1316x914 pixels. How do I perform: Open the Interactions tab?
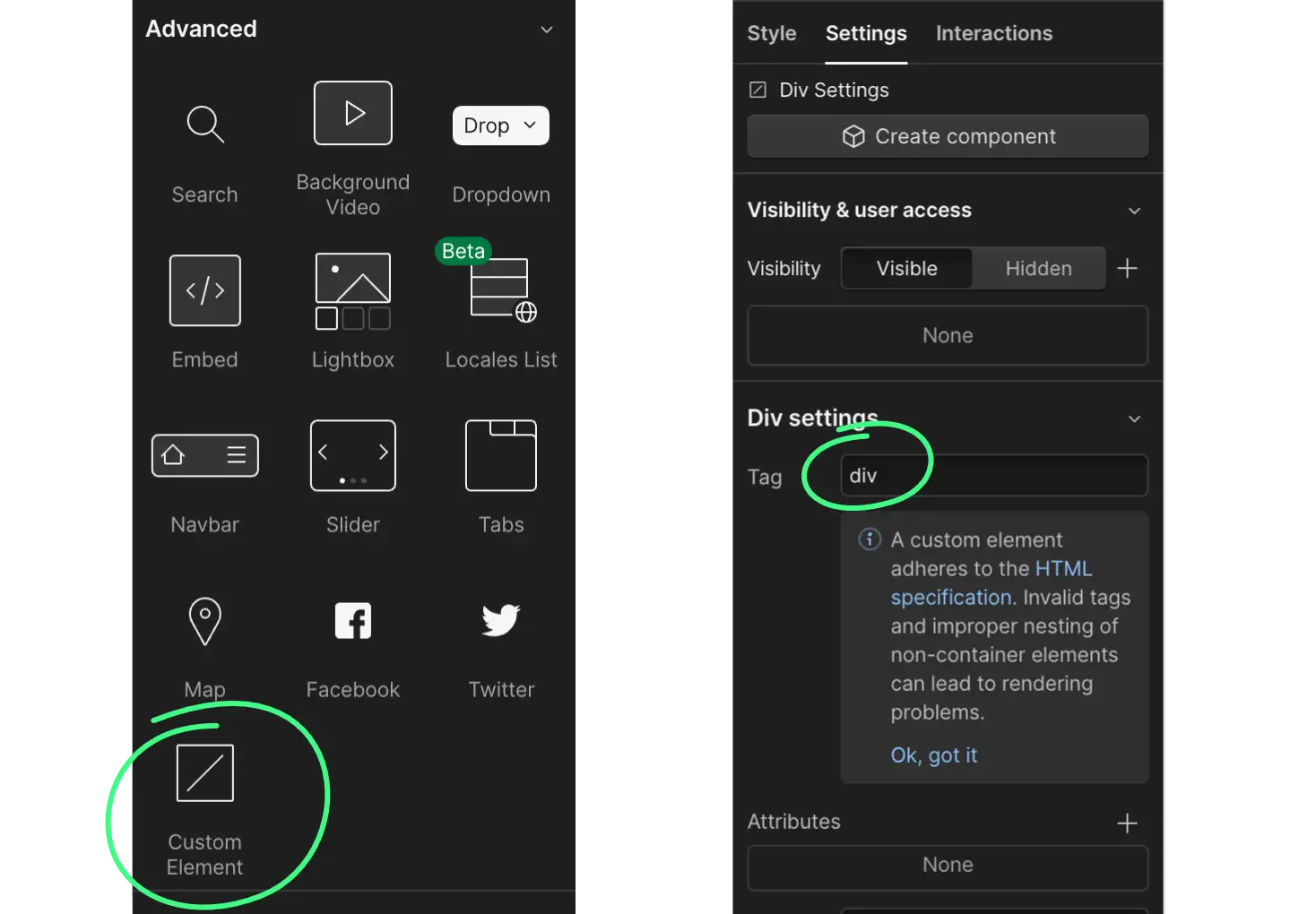994,33
